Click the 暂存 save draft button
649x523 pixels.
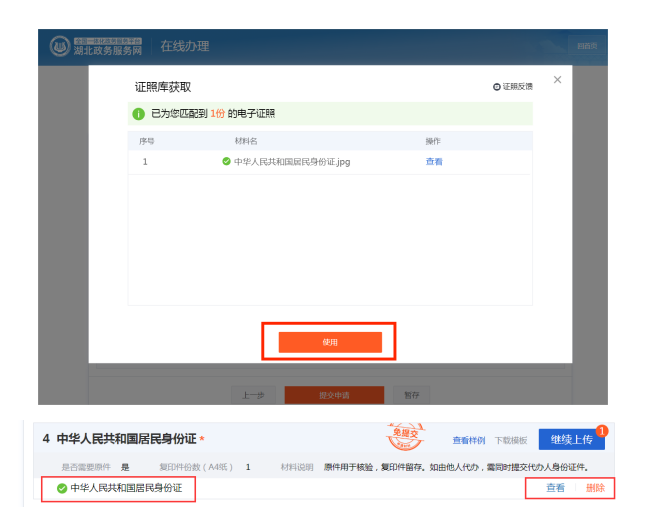pos(412,394)
